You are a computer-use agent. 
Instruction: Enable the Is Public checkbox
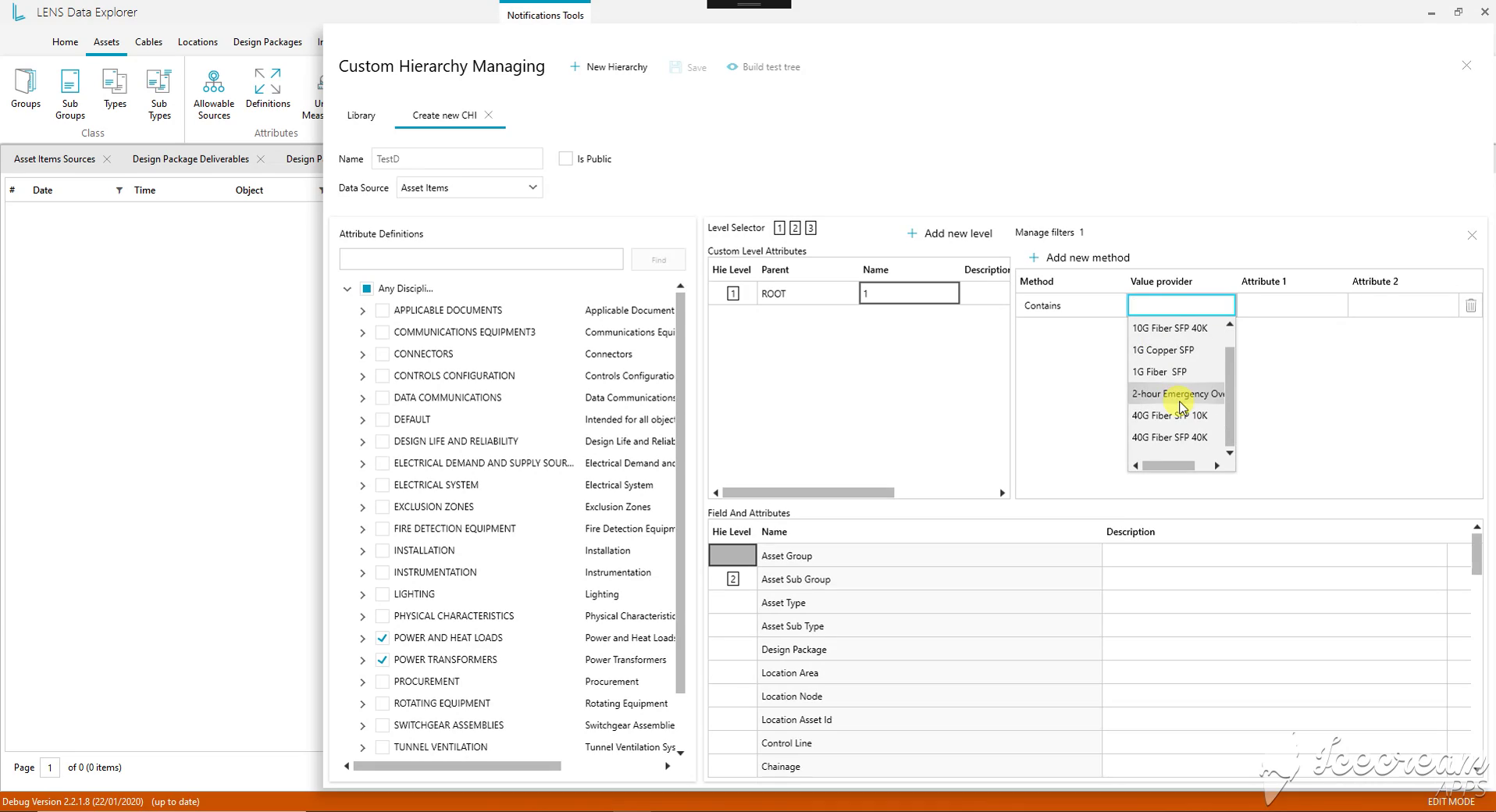coord(566,158)
